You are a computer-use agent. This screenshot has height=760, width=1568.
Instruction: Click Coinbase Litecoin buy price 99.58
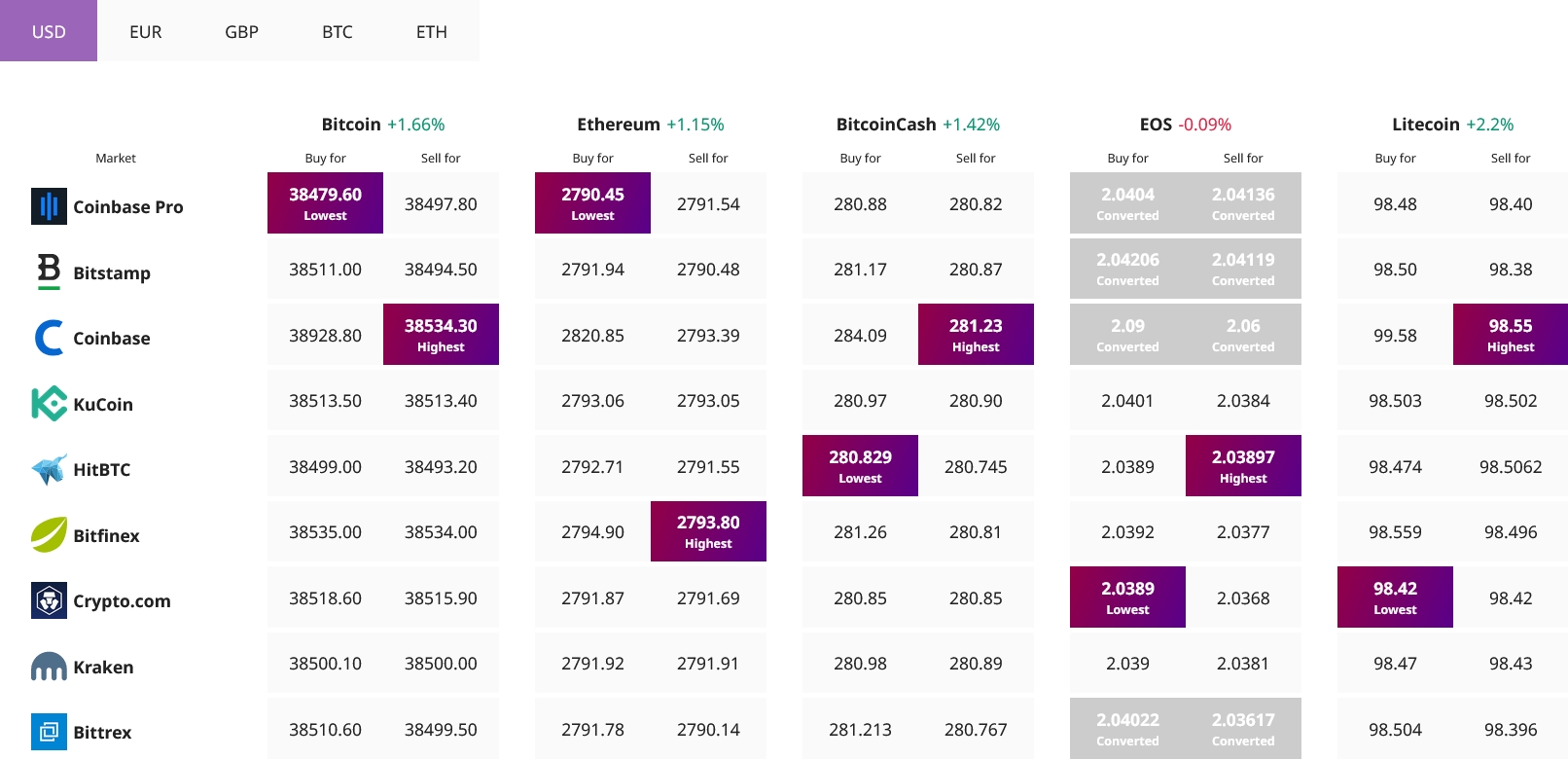[x=1395, y=336]
